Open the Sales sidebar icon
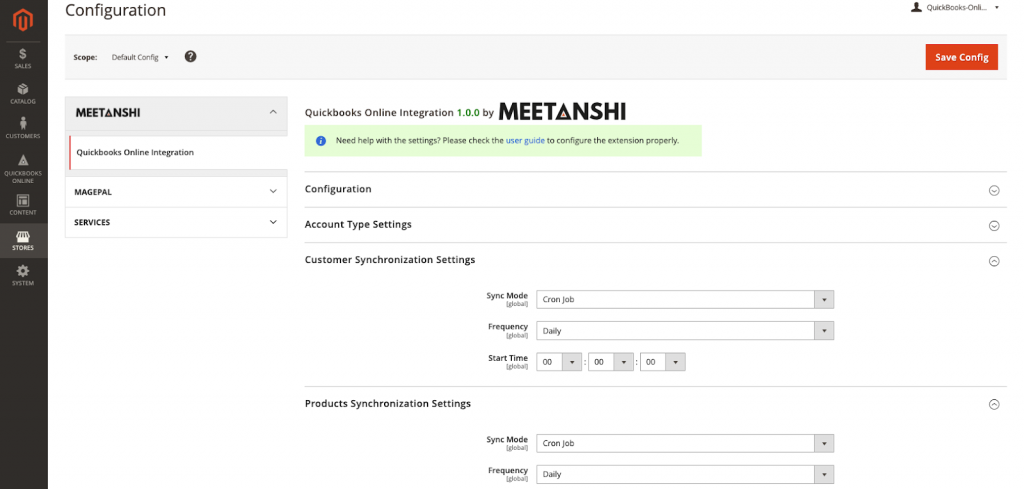This screenshot has height=489, width=1024. 23,56
